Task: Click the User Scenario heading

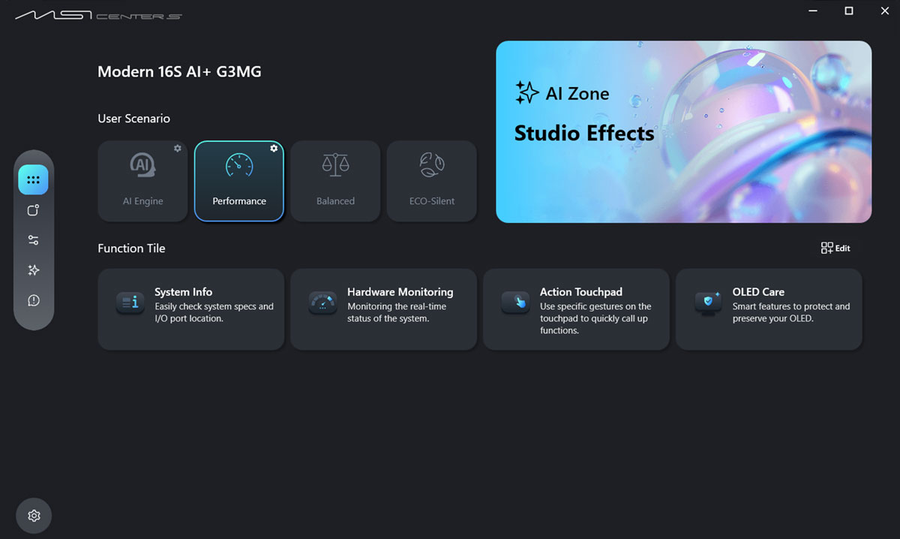Action: [134, 119]
